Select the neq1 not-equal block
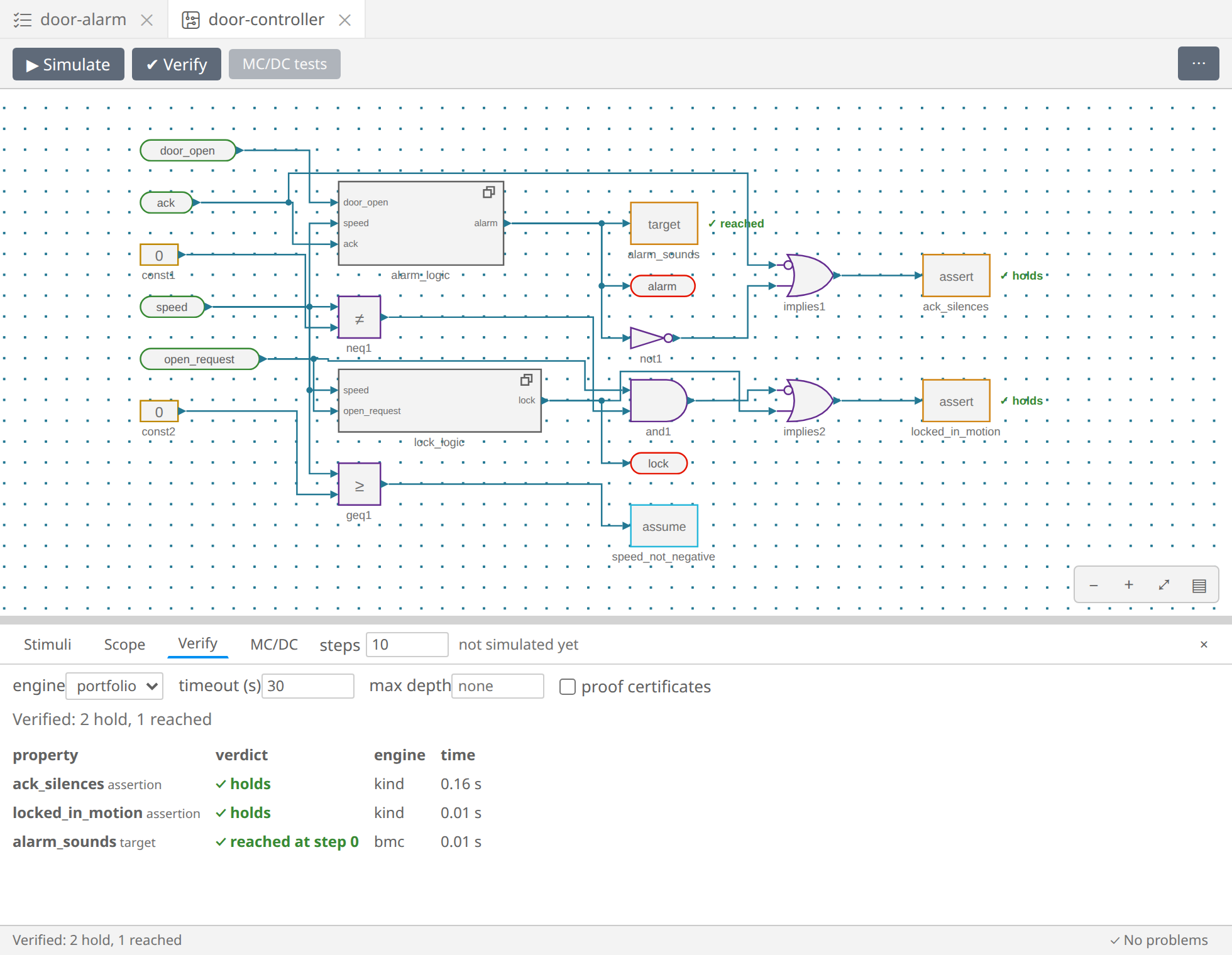This screenshot has height=955, width=1232. click(360, 317)
